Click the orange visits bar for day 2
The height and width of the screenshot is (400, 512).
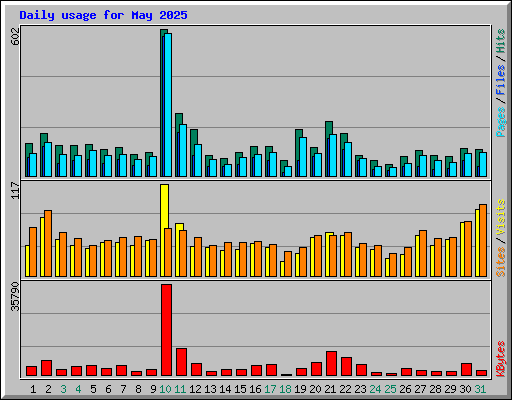(48, 243)
